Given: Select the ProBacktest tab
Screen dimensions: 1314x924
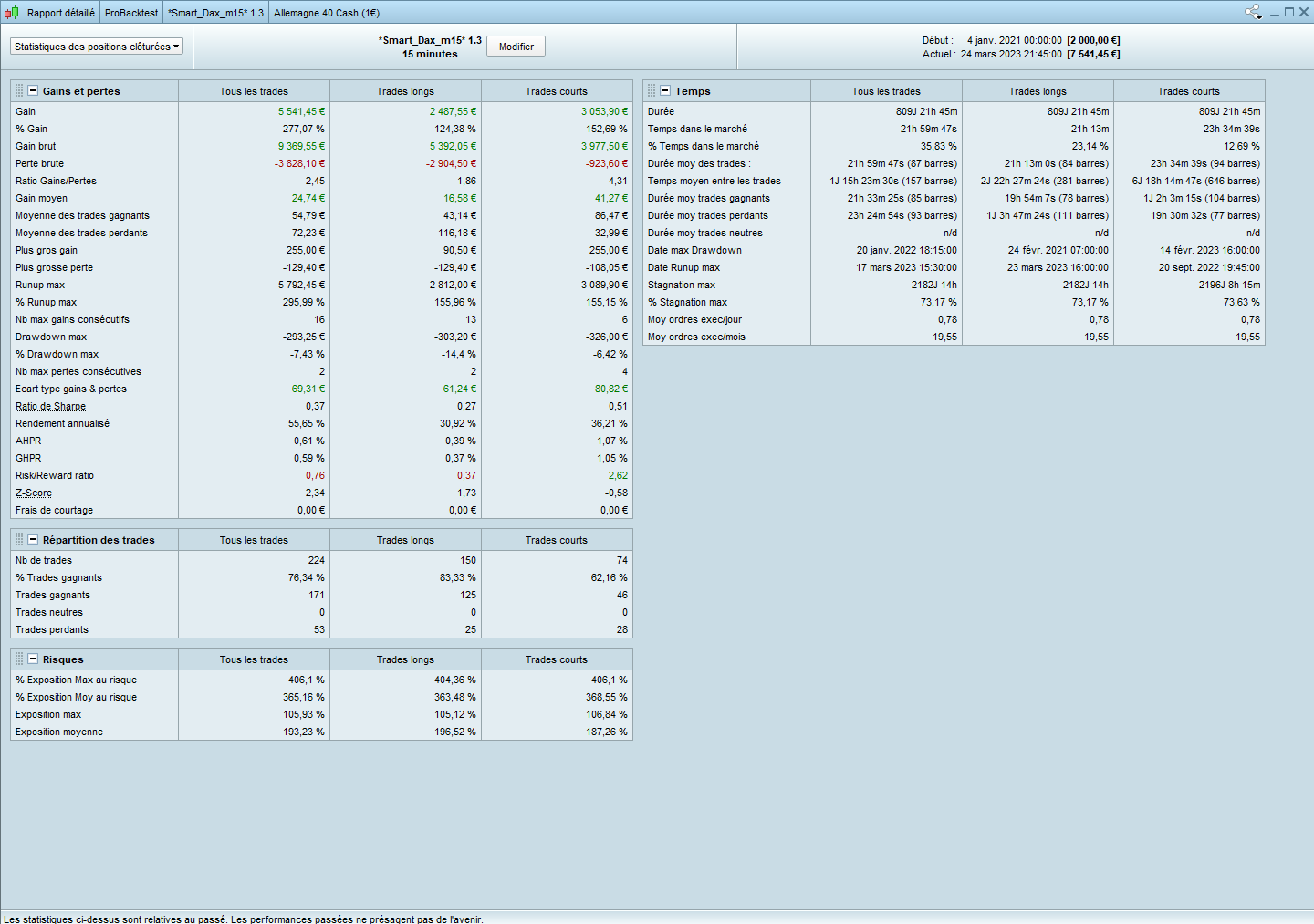Looking at the screenshot, I should click(x=130, y=13).
